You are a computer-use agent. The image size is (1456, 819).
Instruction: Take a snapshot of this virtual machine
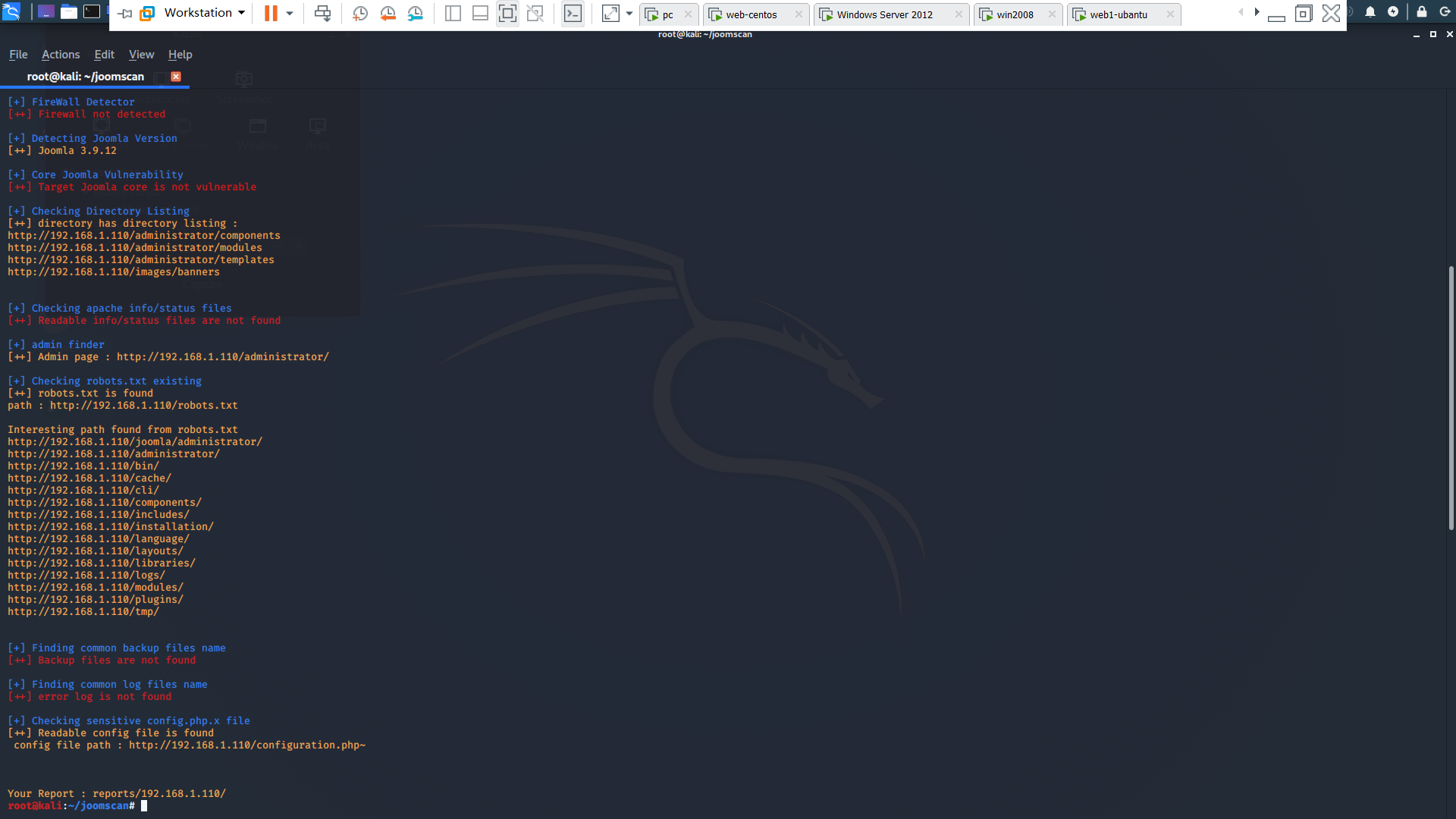[360, 13]
